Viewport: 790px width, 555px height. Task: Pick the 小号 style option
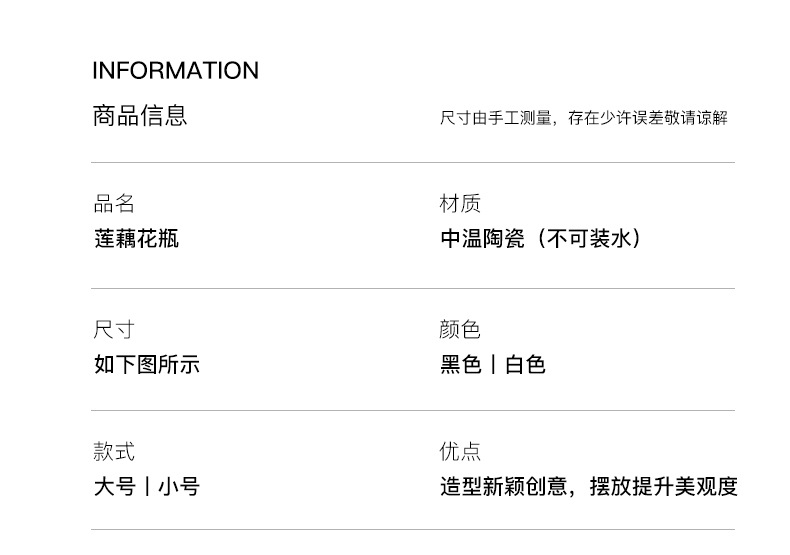179,487
